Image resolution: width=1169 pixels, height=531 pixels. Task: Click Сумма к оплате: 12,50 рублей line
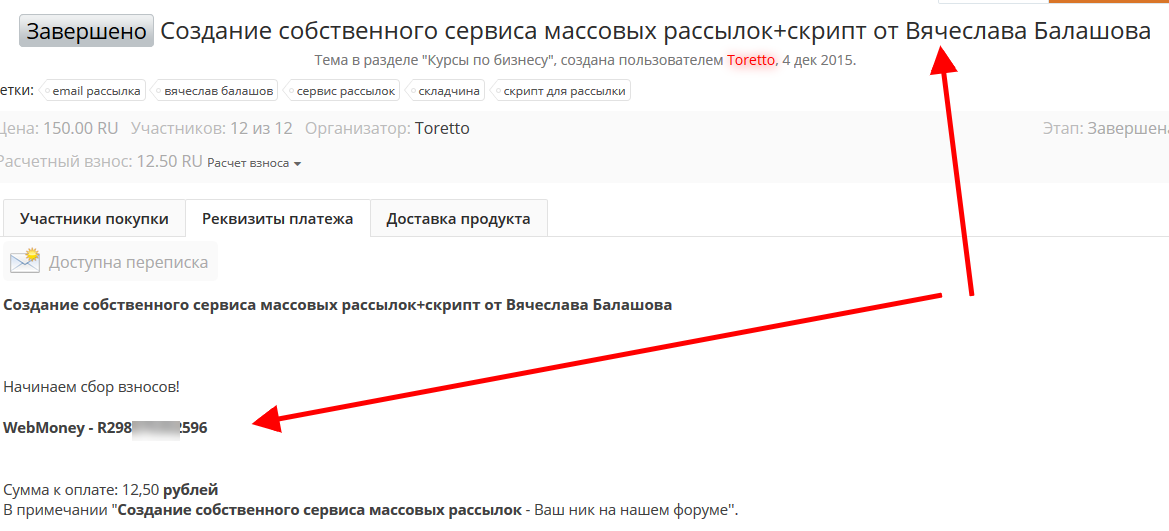(111, 490)
